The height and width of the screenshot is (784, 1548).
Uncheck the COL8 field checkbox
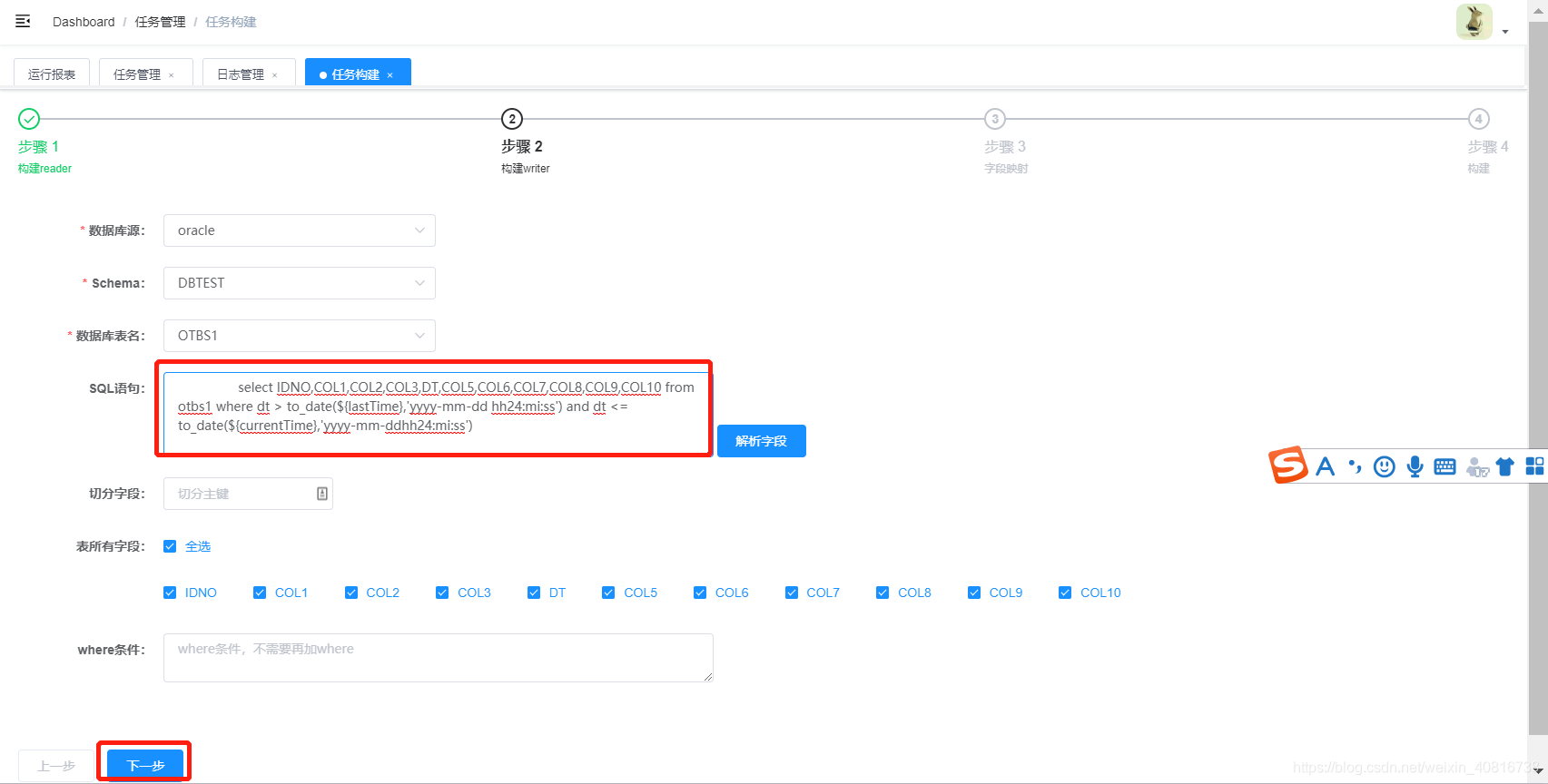pyautogui.click(x=882, y=593)
